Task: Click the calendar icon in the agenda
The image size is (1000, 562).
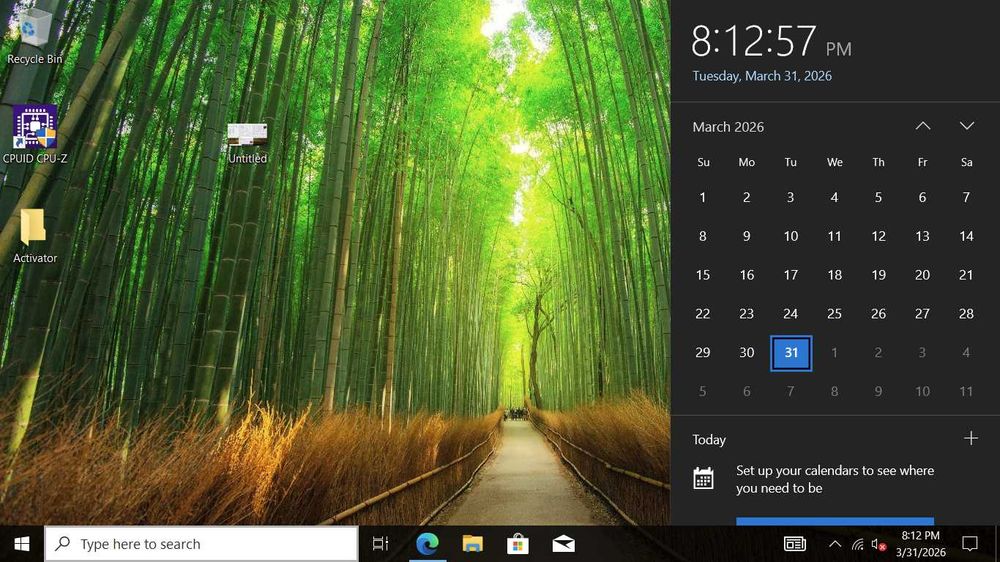Action: click(703, 478)
